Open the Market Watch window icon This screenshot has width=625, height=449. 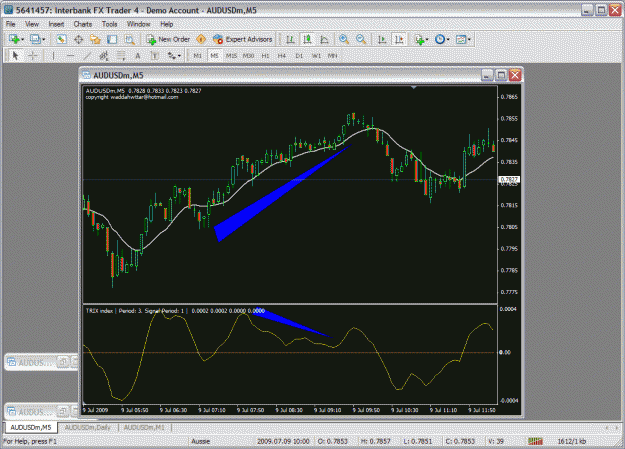pos(61,39)
